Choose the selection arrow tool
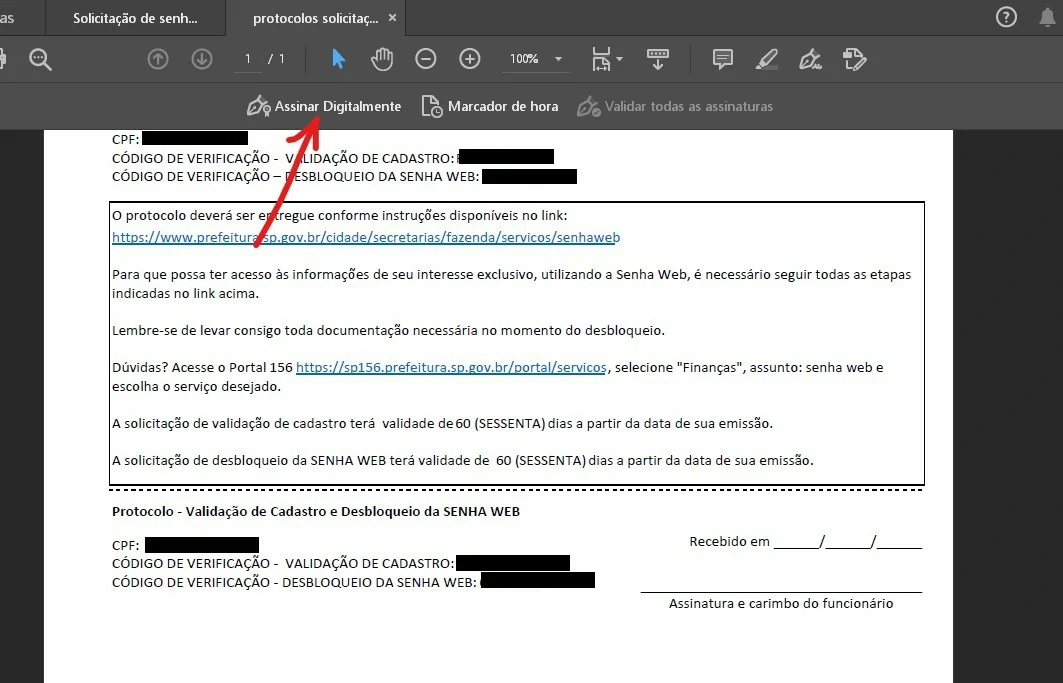This screenshot has width=1063, height=683. (x=338, y=59)
